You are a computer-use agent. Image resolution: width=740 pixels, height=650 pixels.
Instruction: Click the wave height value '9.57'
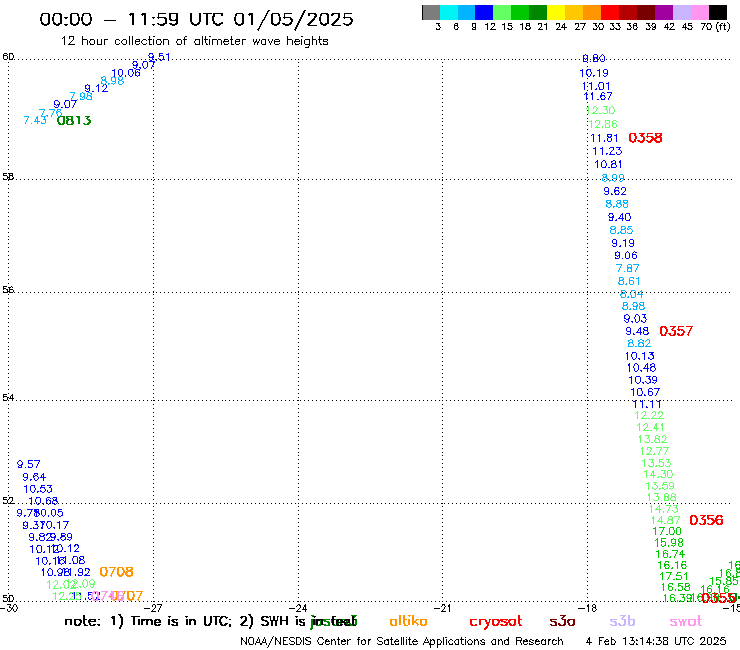coord(29,464)
